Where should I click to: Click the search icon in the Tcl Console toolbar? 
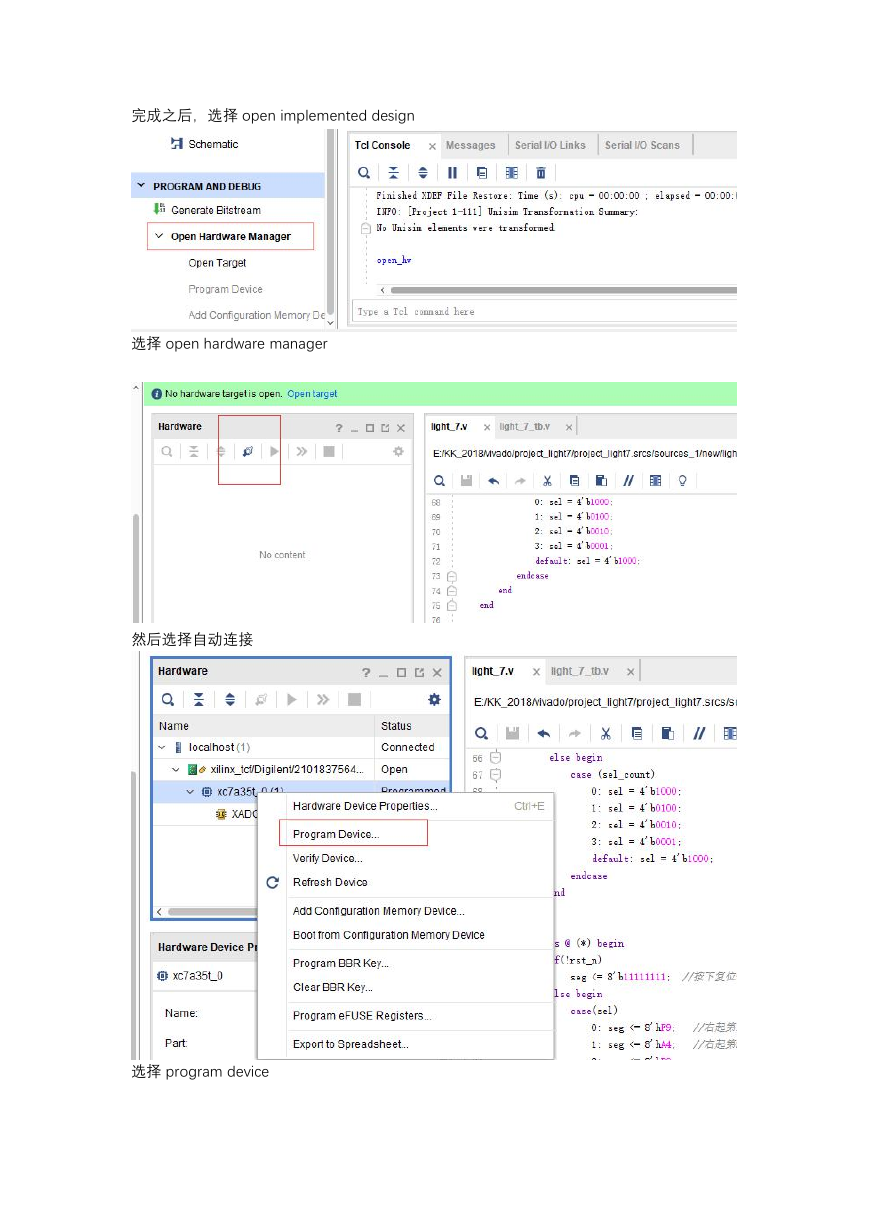point(365,172)
